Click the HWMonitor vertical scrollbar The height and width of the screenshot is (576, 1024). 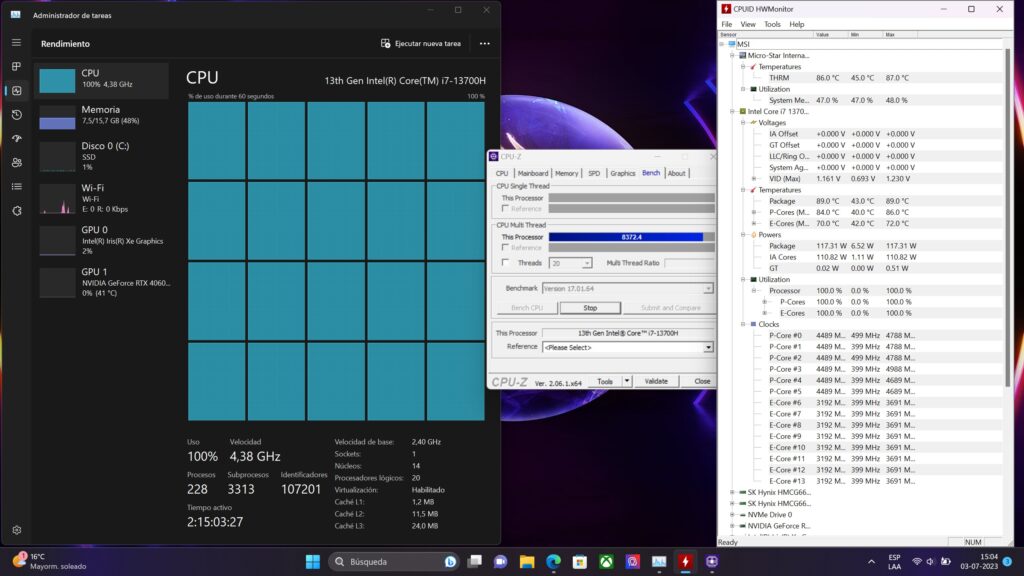pos(1008,216)
